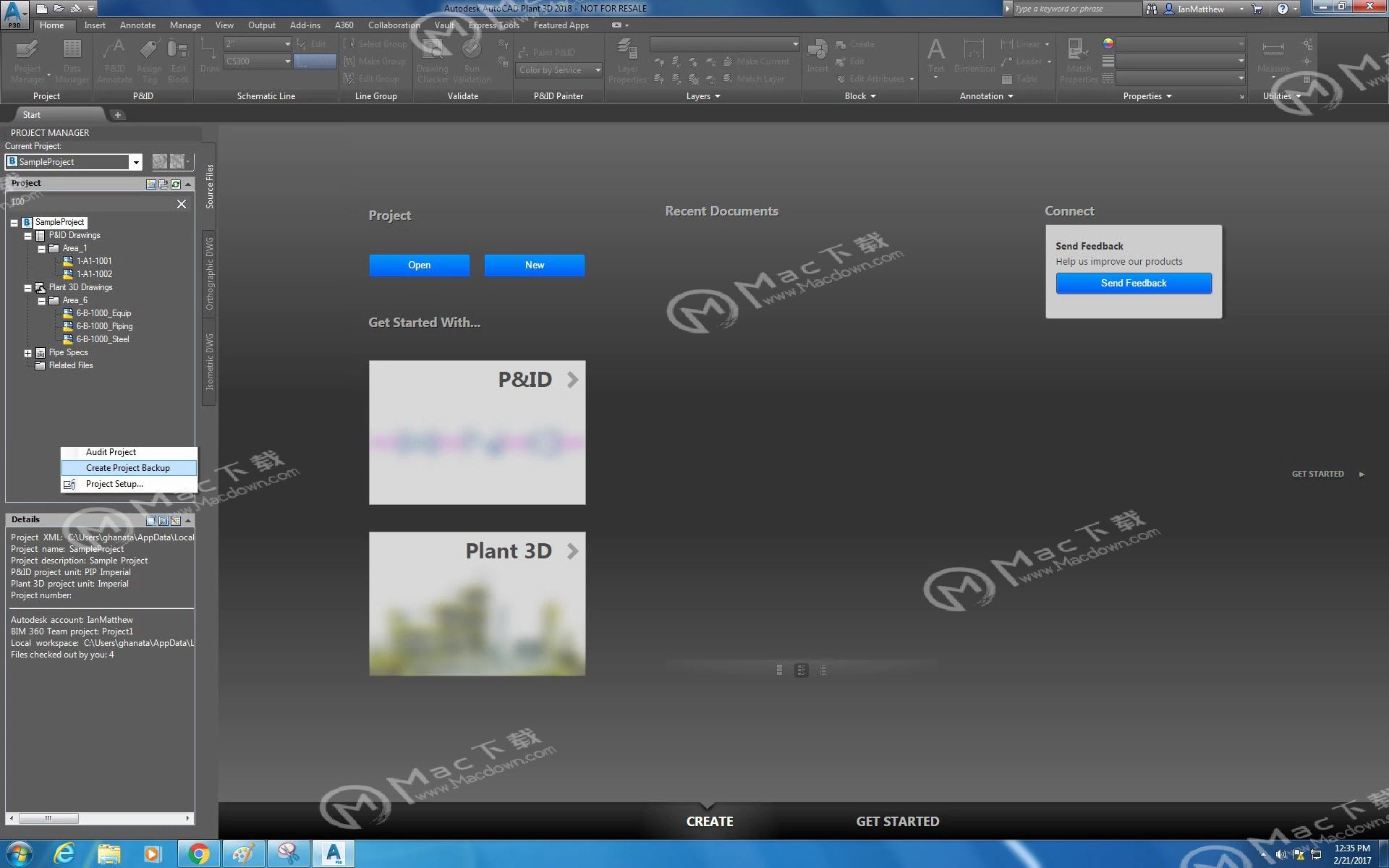This screenshot has height=868, width=1389.
Task: Switch to the Manage ribbon tab
Action: (185, 25)
